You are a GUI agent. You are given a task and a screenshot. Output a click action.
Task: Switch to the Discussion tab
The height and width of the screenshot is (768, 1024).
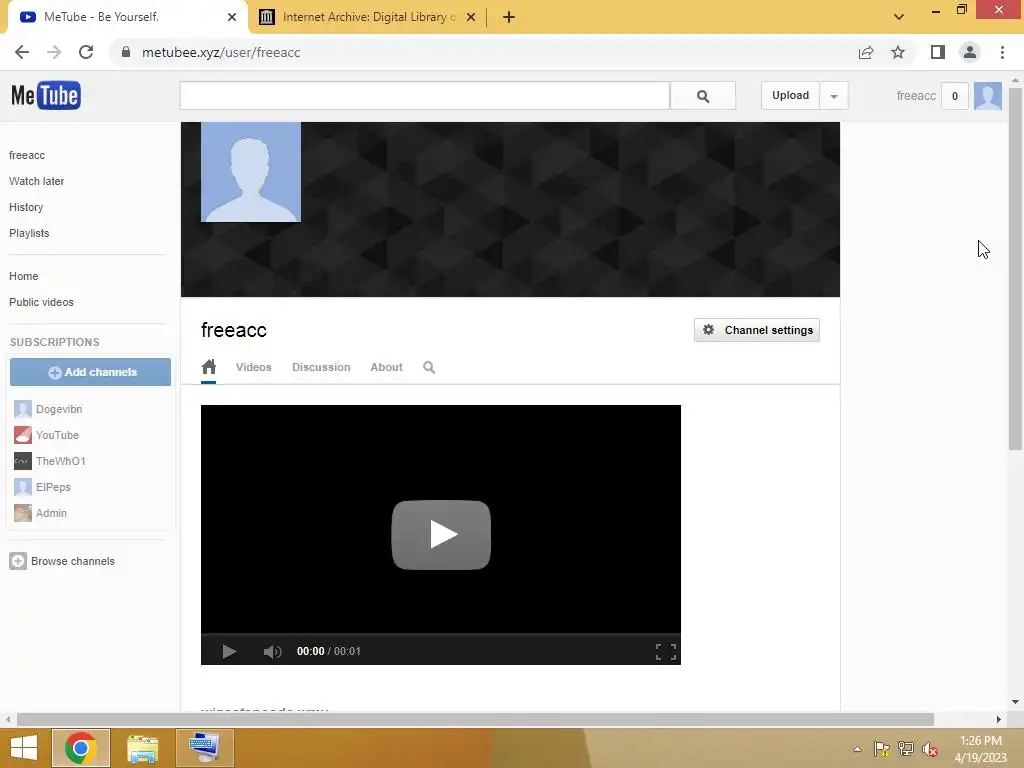click(321, 367)
